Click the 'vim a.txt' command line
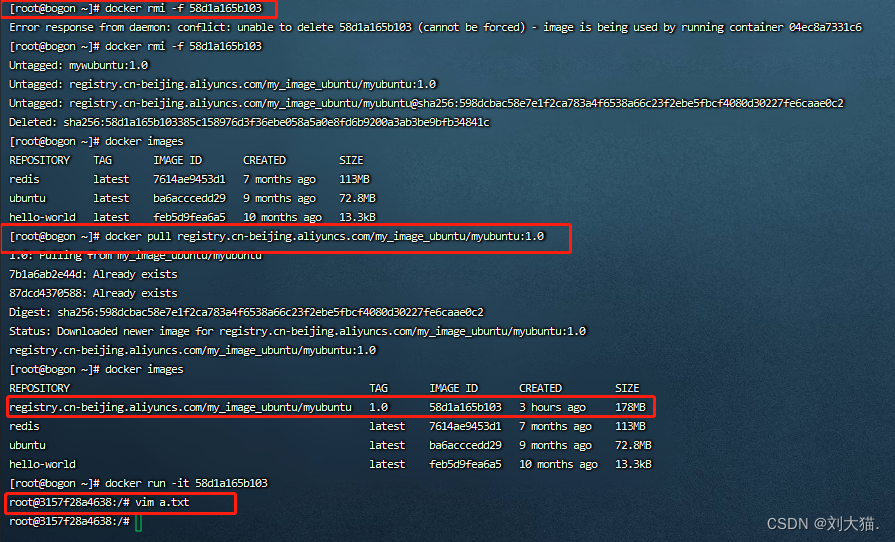895x542 pixels. 99,503
